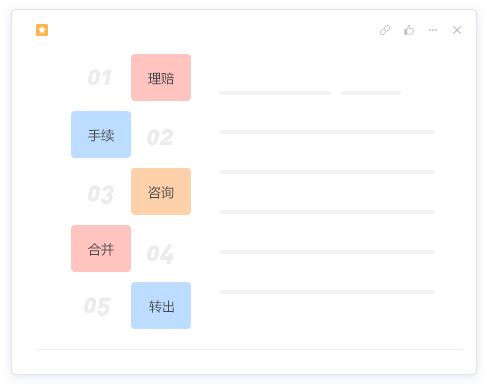The height and width of the screenshot is (388, 488).
Task: Click the orange star favorite icon
Action: [x=42, y=30]
